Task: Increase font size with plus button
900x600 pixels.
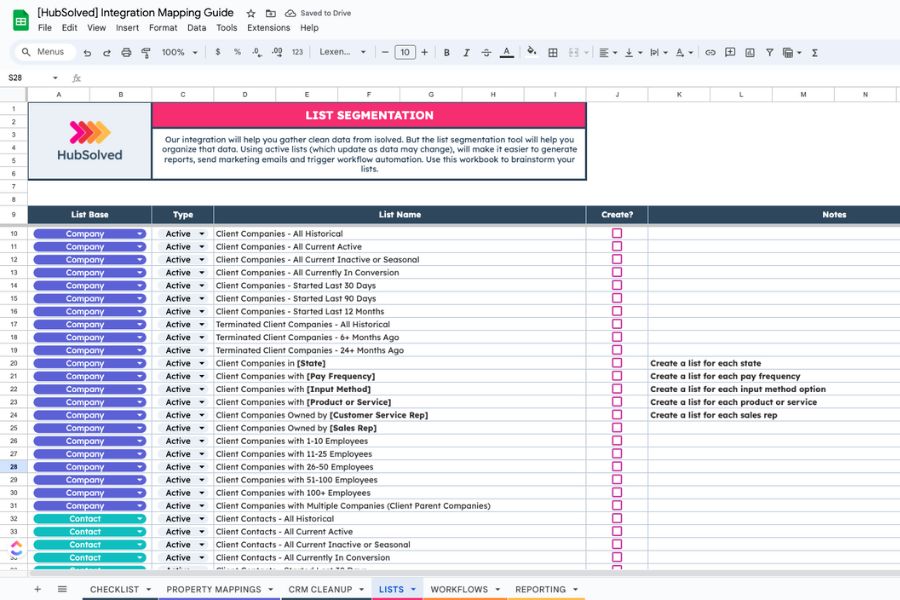Action: coord(424,52)
